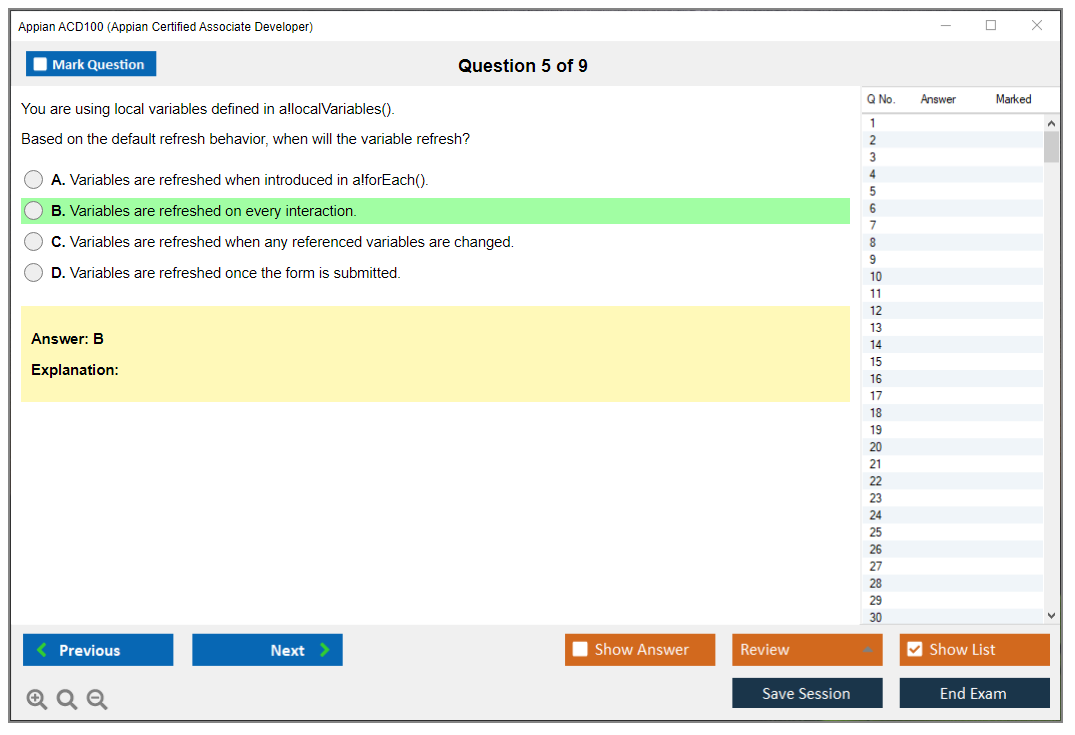Open the Review dropdown menu
This screenshot has height=735, width=1075.
click(x=806, y=650)
